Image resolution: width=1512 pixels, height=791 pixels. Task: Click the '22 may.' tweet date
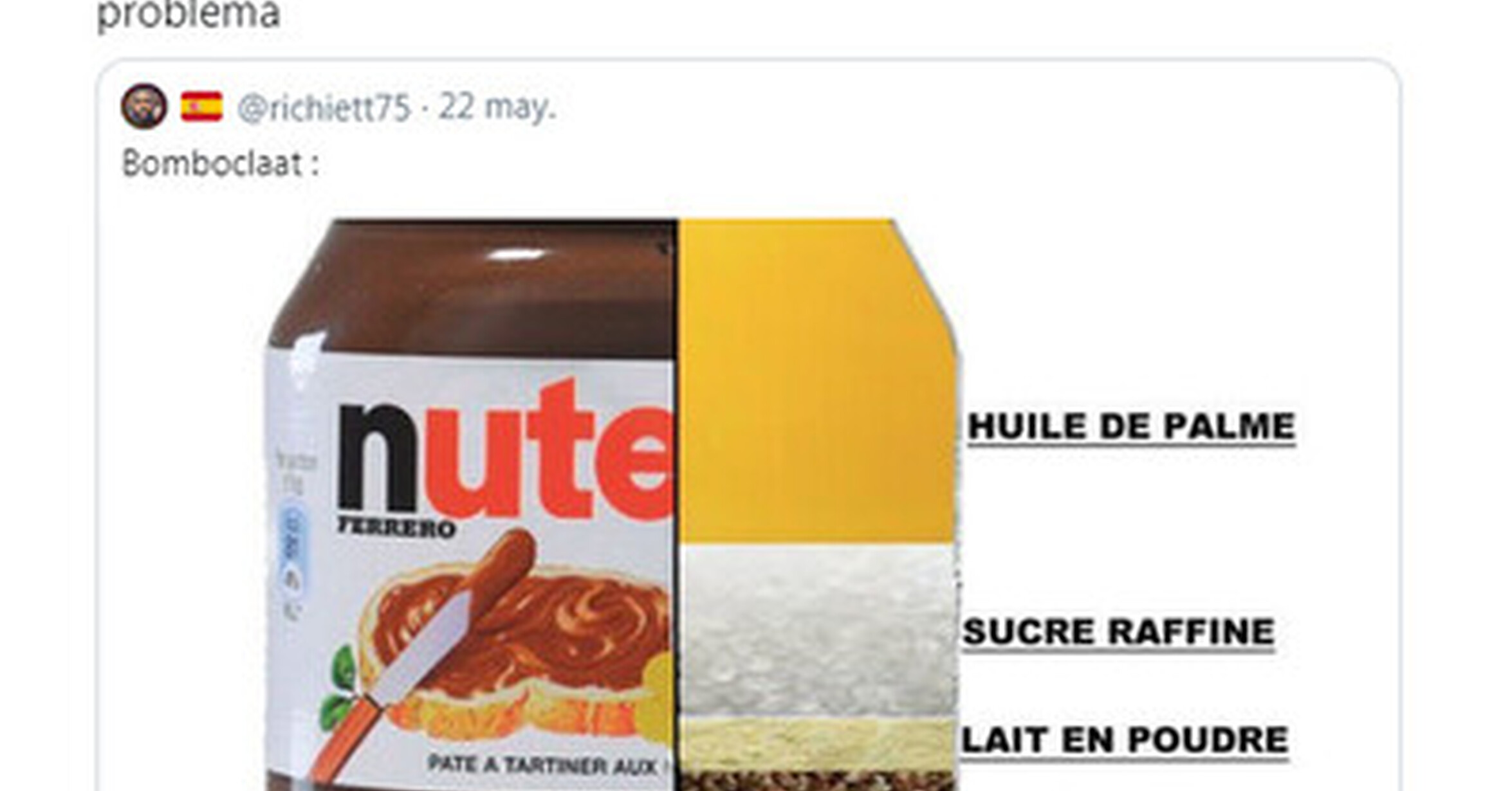(497, 107)
